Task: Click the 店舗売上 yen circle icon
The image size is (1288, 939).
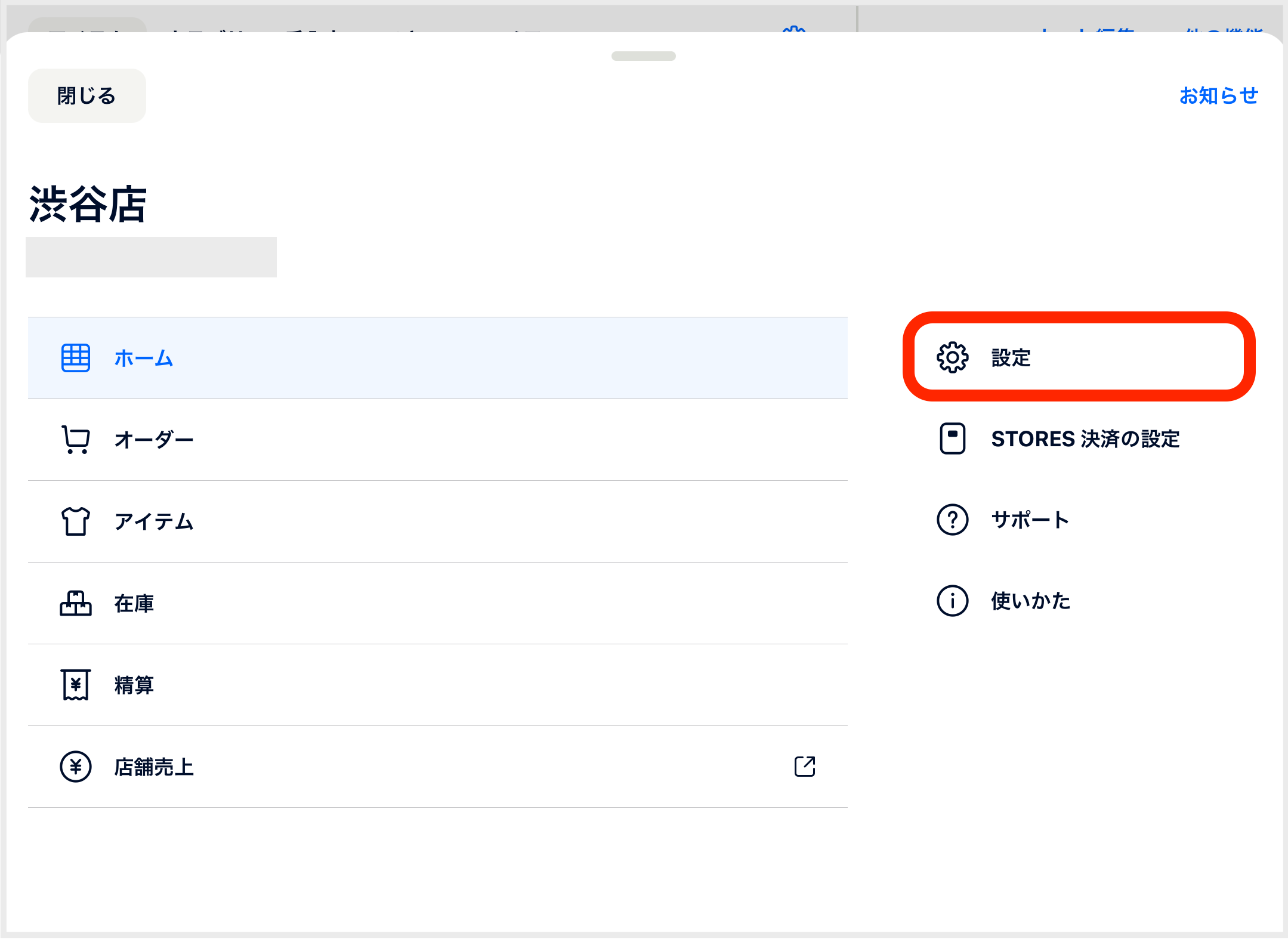Action: pyautogui.click(x=76, y=767)
